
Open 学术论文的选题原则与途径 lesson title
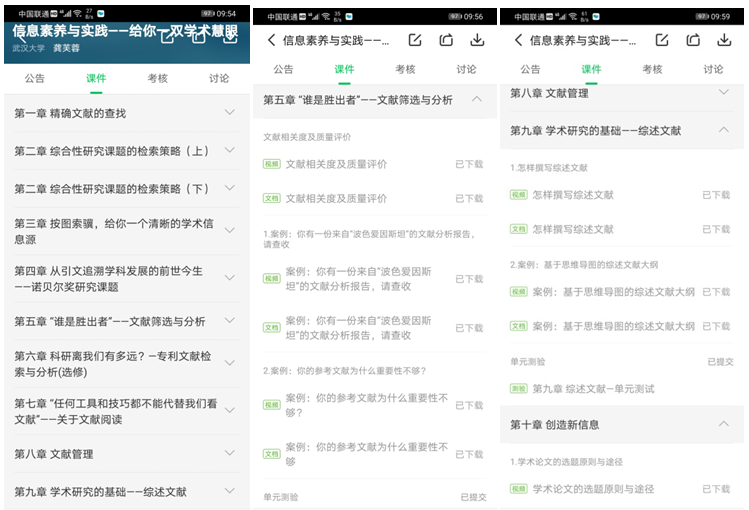pyautogui.click(x=593, y=489)
